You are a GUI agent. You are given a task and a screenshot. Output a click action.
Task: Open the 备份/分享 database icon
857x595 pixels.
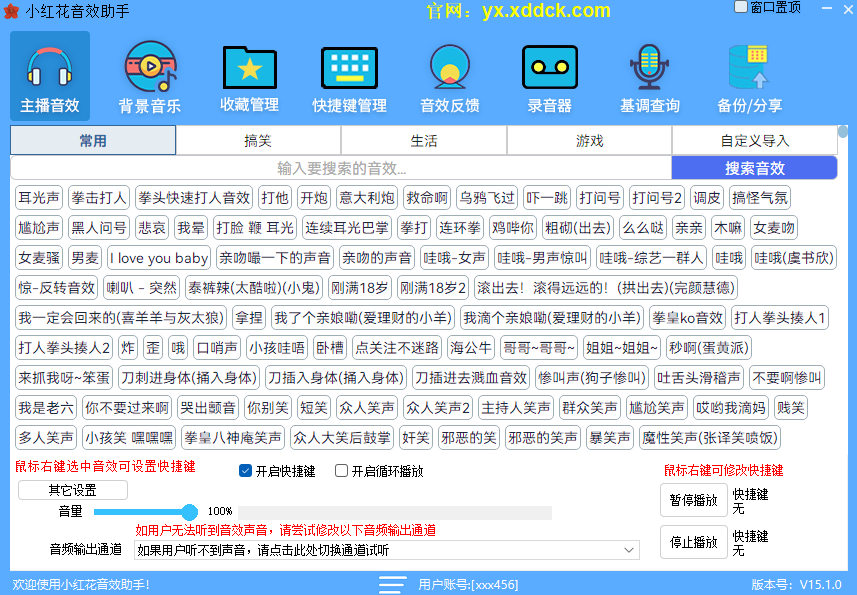[x=750, y=68]
